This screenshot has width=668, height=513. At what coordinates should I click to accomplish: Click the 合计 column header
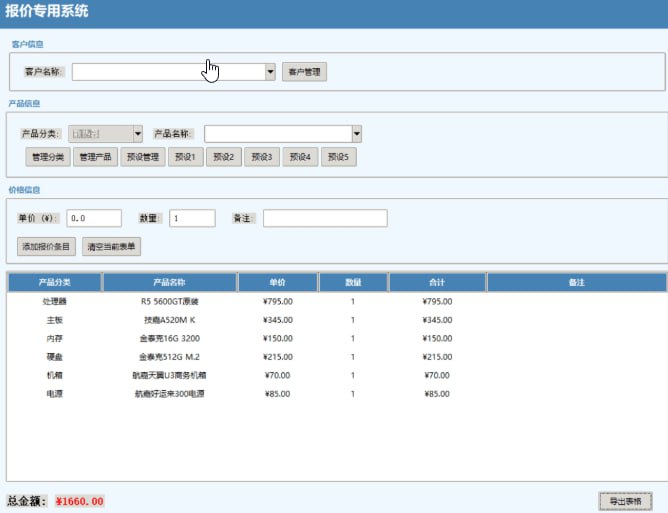pyautogui.click(x=436, y=283)
